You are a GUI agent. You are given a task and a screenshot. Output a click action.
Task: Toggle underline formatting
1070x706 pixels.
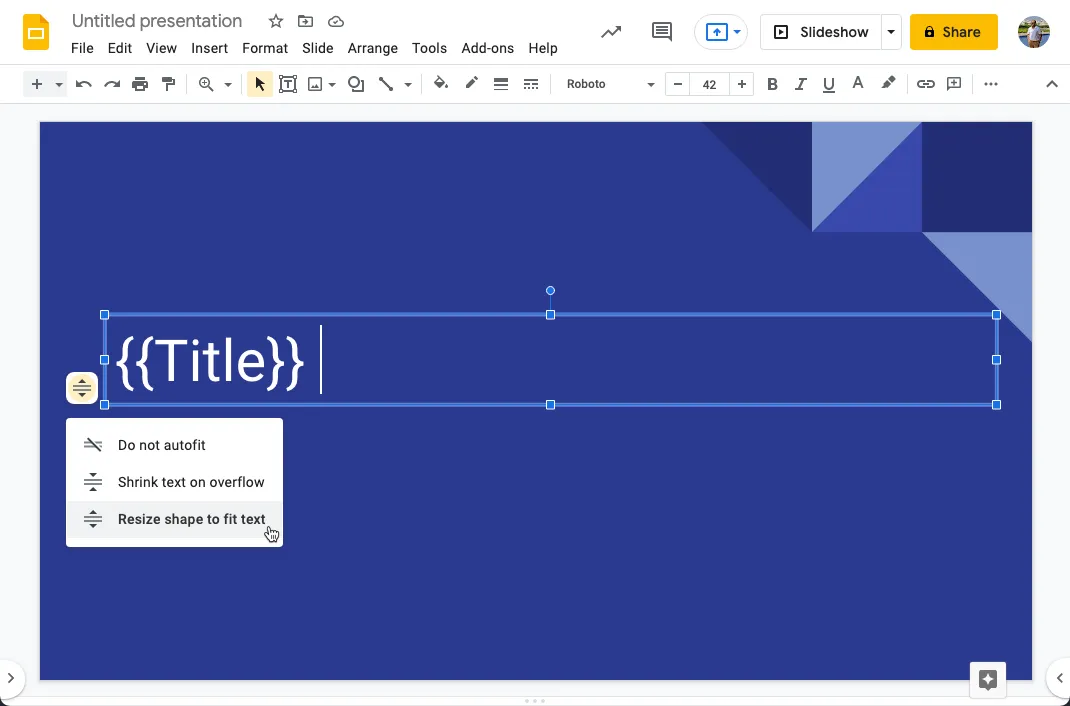pyautogui.click(x=828, y=84)
